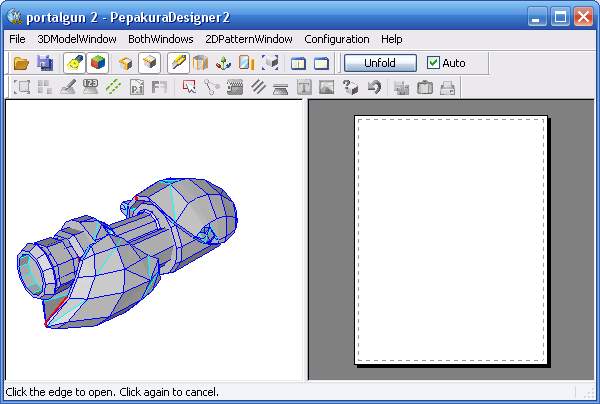Click the paste clipboard icon
The width and height of the screenshot is (600, 404).
point(425,87)
